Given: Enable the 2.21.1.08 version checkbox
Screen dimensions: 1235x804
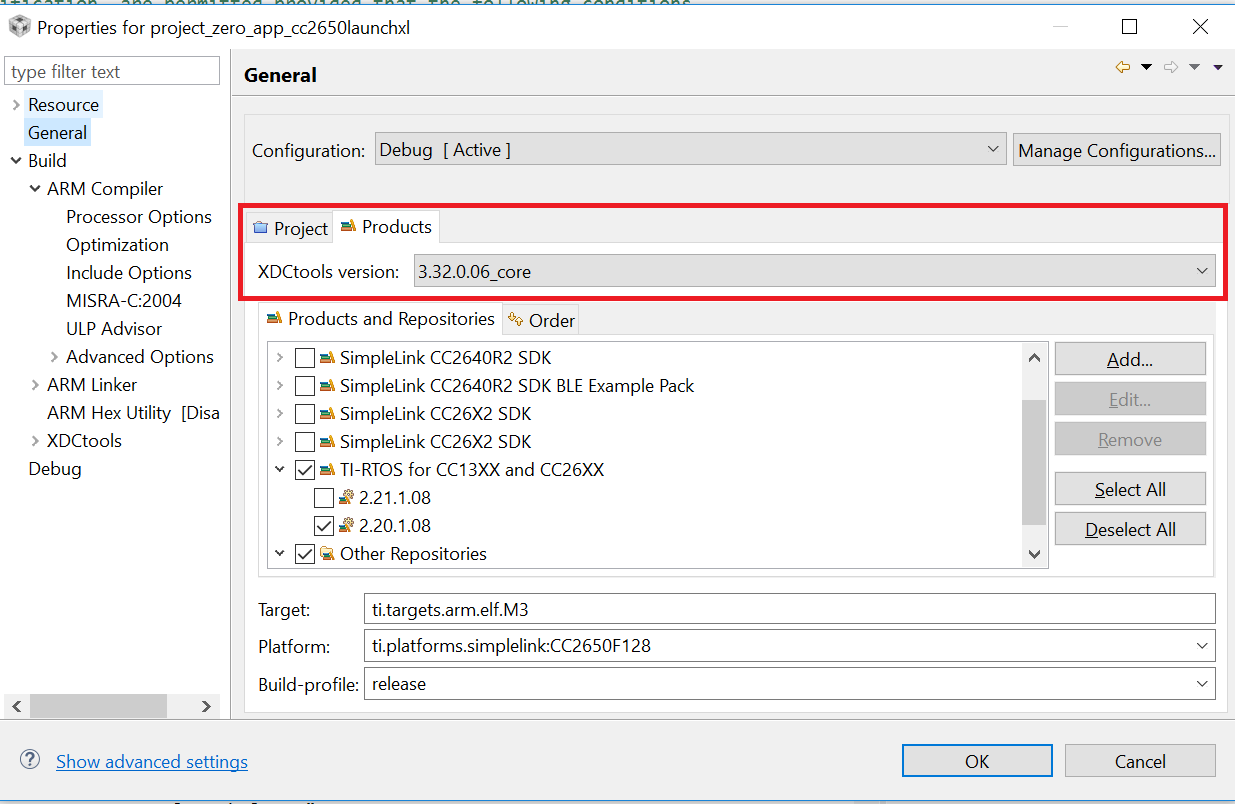Looking at the screenshot, I should point(324,497).
